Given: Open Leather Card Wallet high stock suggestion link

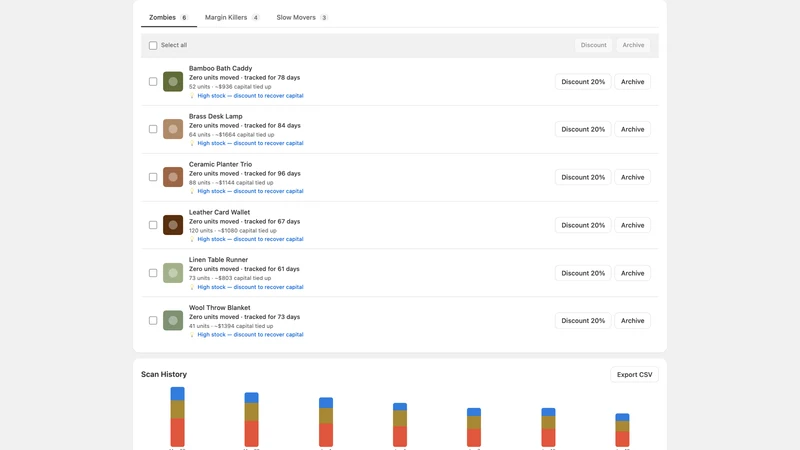Looking at the screenshot, I should [x=251, y=239].
